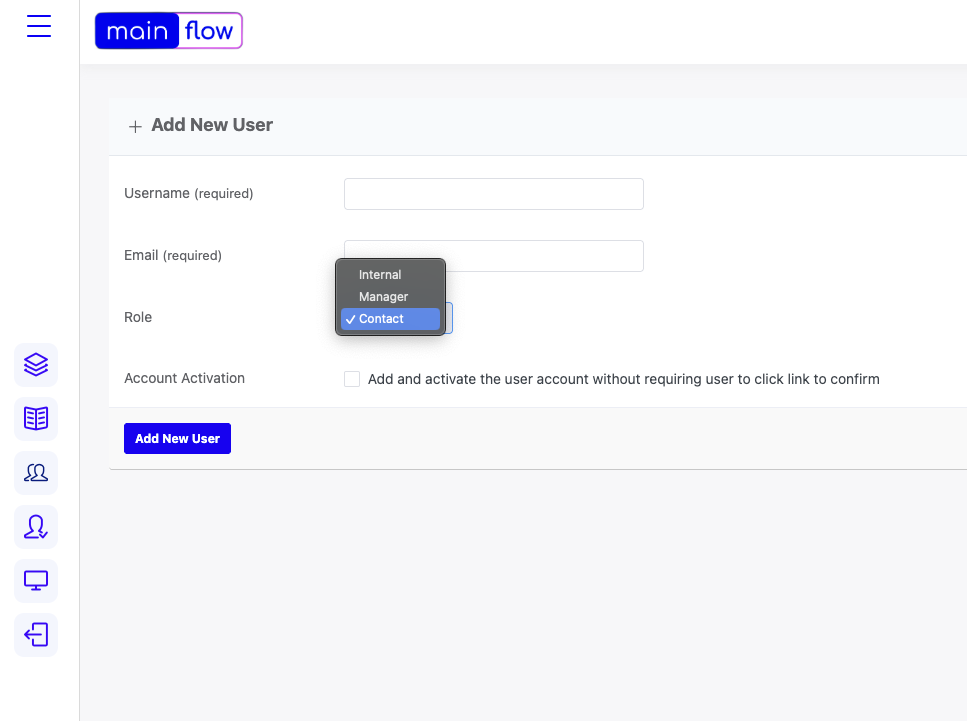Enable the Account Activation checkbox
Image resolution: width=967 pixels, height=721 pixels.
352,379
